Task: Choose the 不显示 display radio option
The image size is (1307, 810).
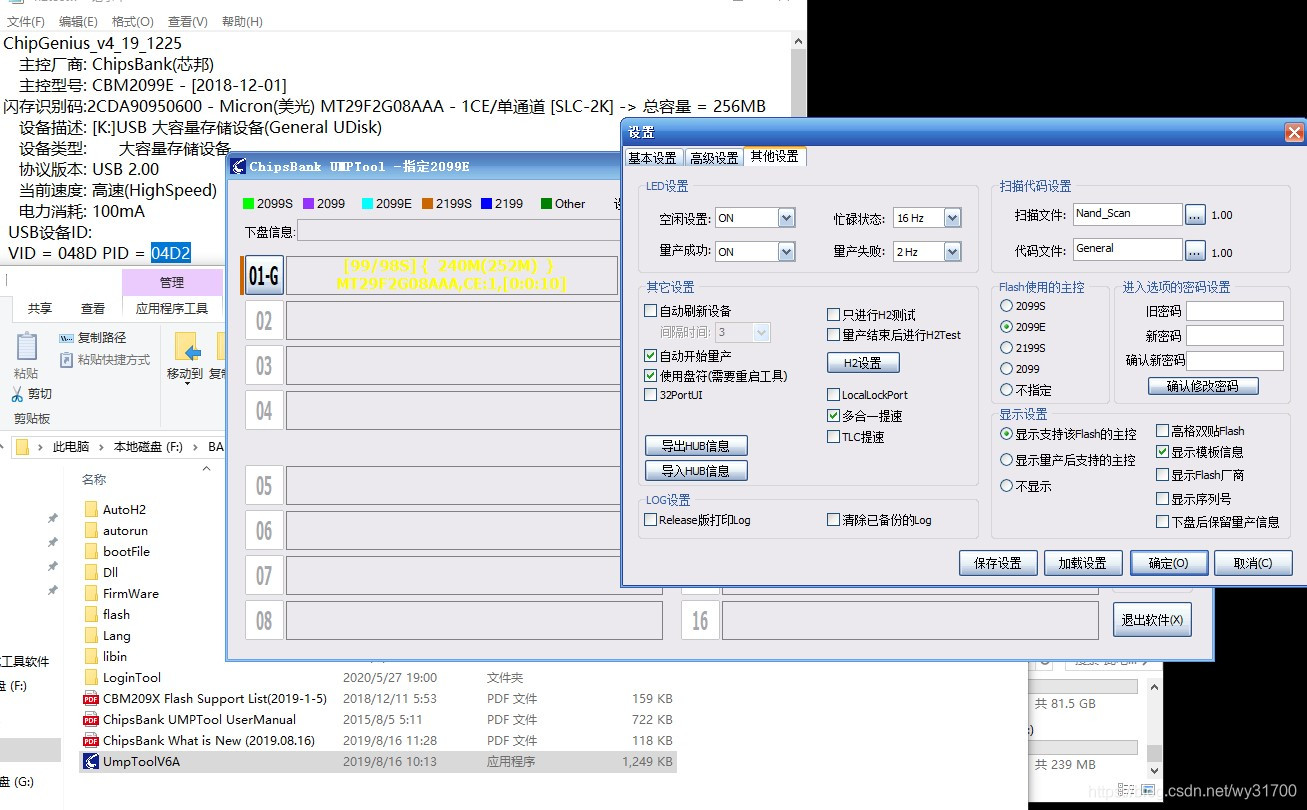Action: click(1006, 486)
